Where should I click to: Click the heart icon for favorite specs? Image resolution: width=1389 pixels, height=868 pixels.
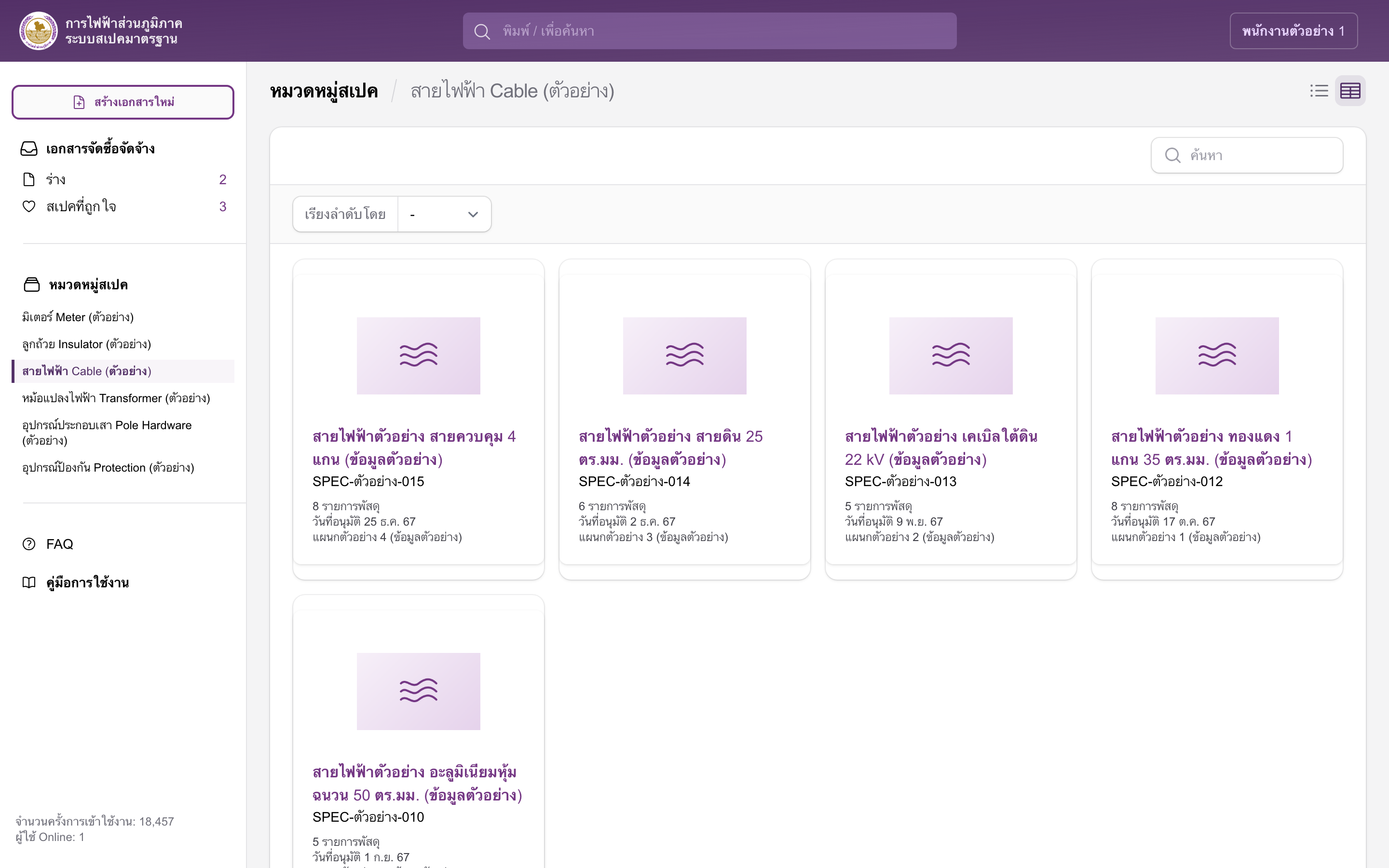pyautogui.click(x=29, y=206)
